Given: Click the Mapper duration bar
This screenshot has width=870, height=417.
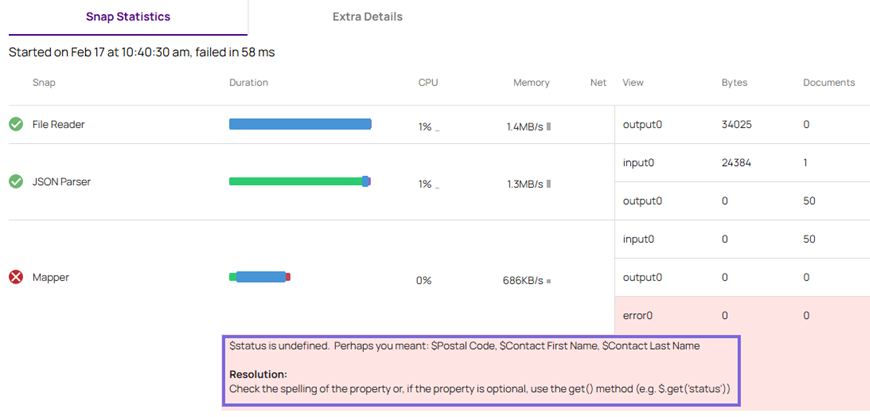Looking at the screenshot, I should 260,277.
